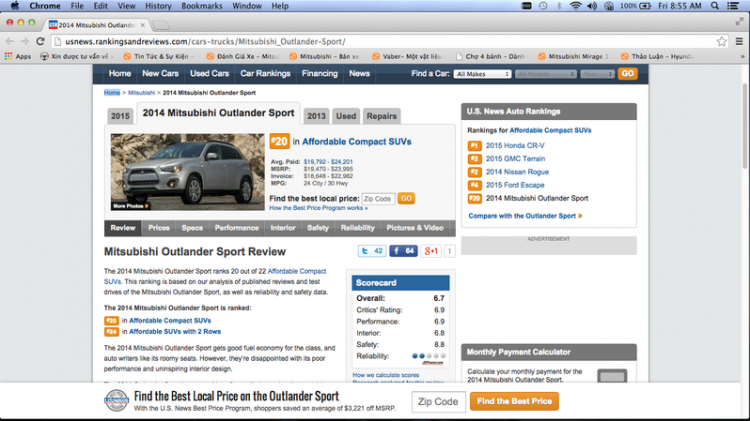Click the Time Machine clock icon
The height and width of the screenshot is (421, 750).
pyautogui.click(x=543, y=6)
